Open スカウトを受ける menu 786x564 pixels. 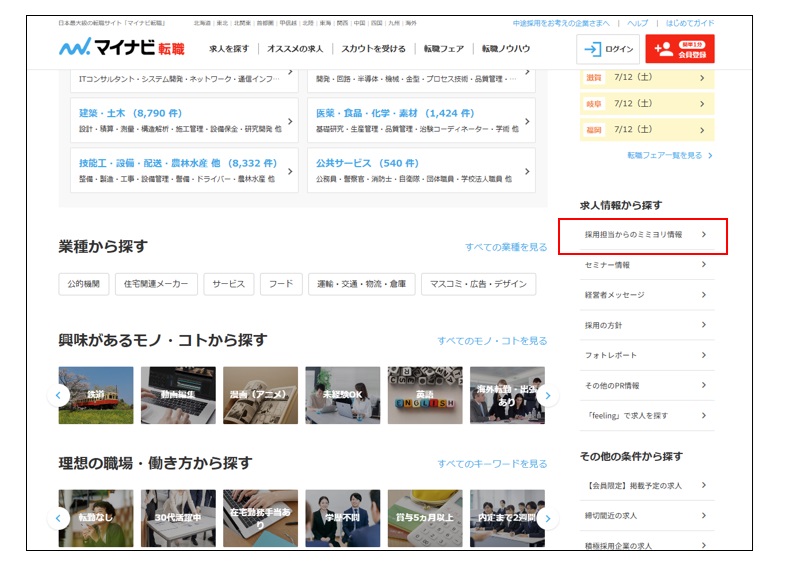click(x=373, y=49)
